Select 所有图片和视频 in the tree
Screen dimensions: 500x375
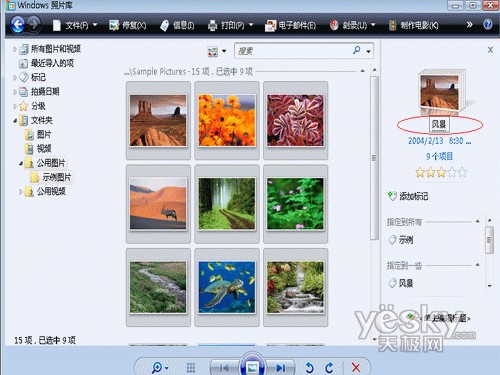(x=56, y=49)
